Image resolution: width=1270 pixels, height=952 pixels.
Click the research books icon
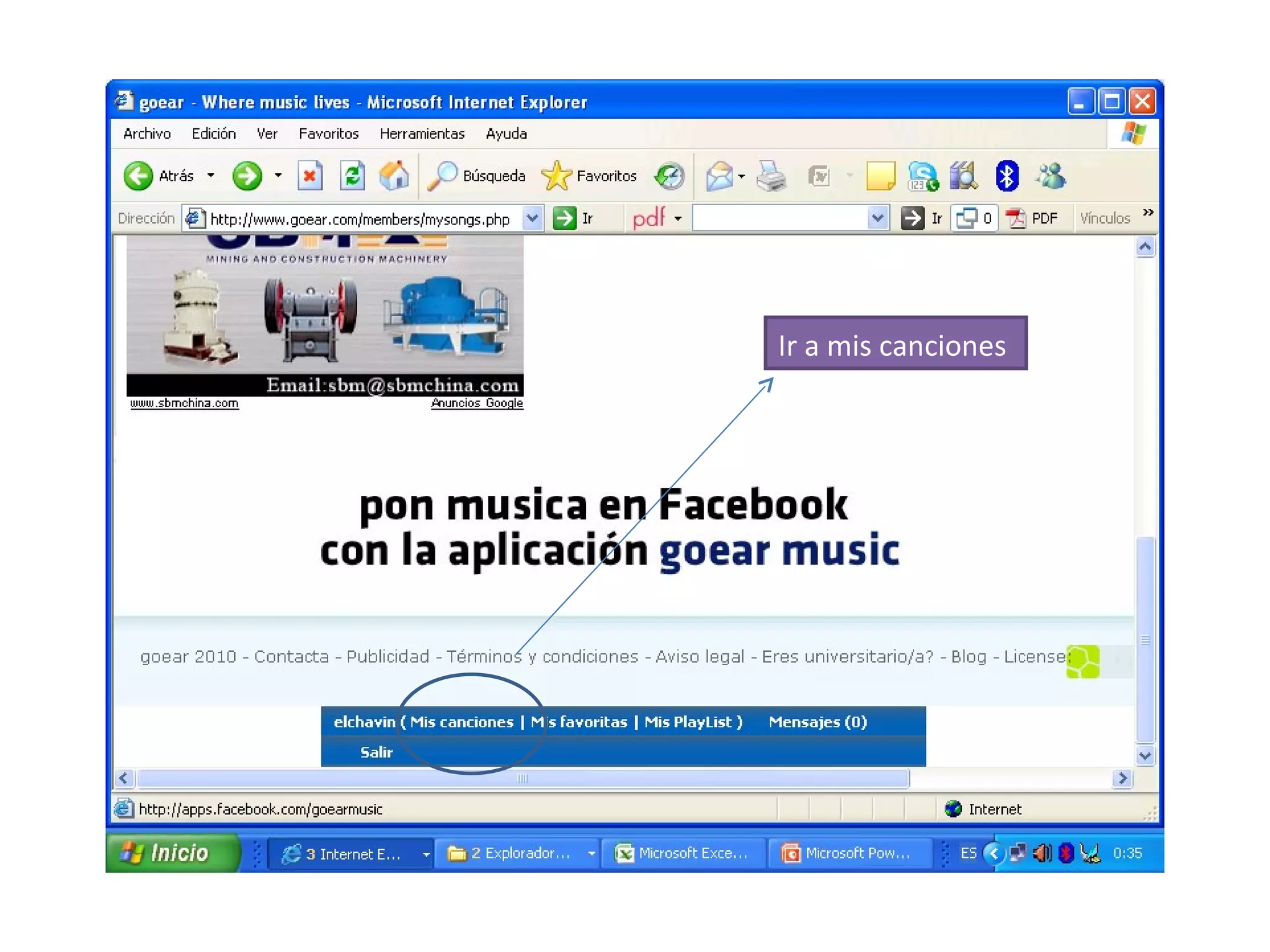(964, 176)
